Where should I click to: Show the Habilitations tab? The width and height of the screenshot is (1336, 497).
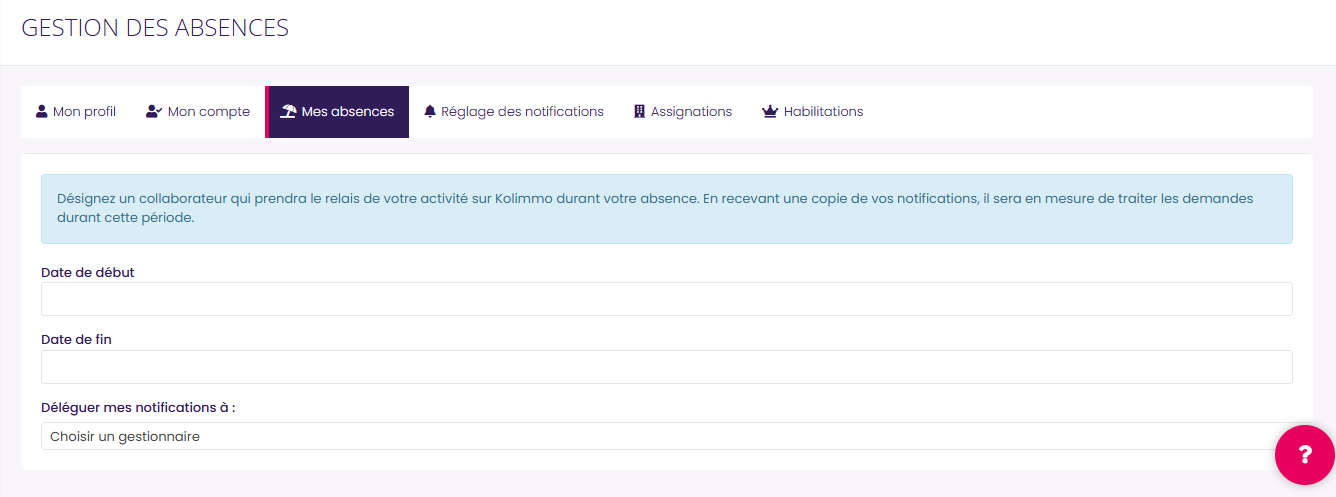(x=813, y=112)
